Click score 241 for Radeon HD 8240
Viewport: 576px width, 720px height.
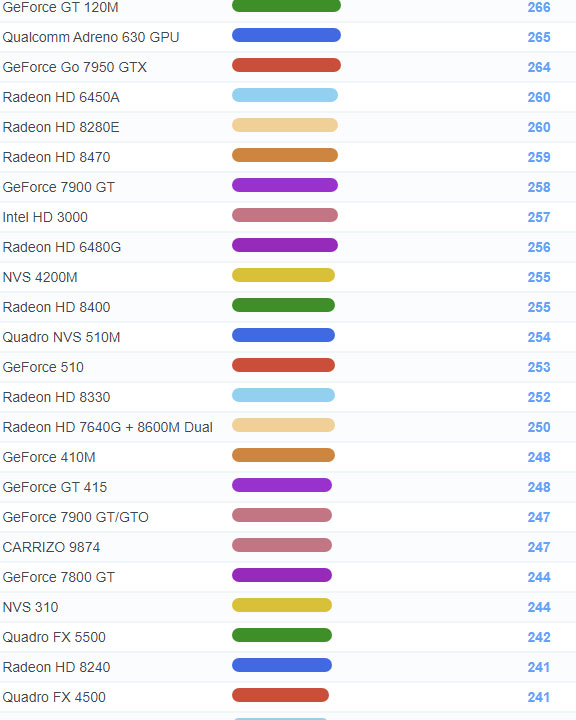click(539, 667)
